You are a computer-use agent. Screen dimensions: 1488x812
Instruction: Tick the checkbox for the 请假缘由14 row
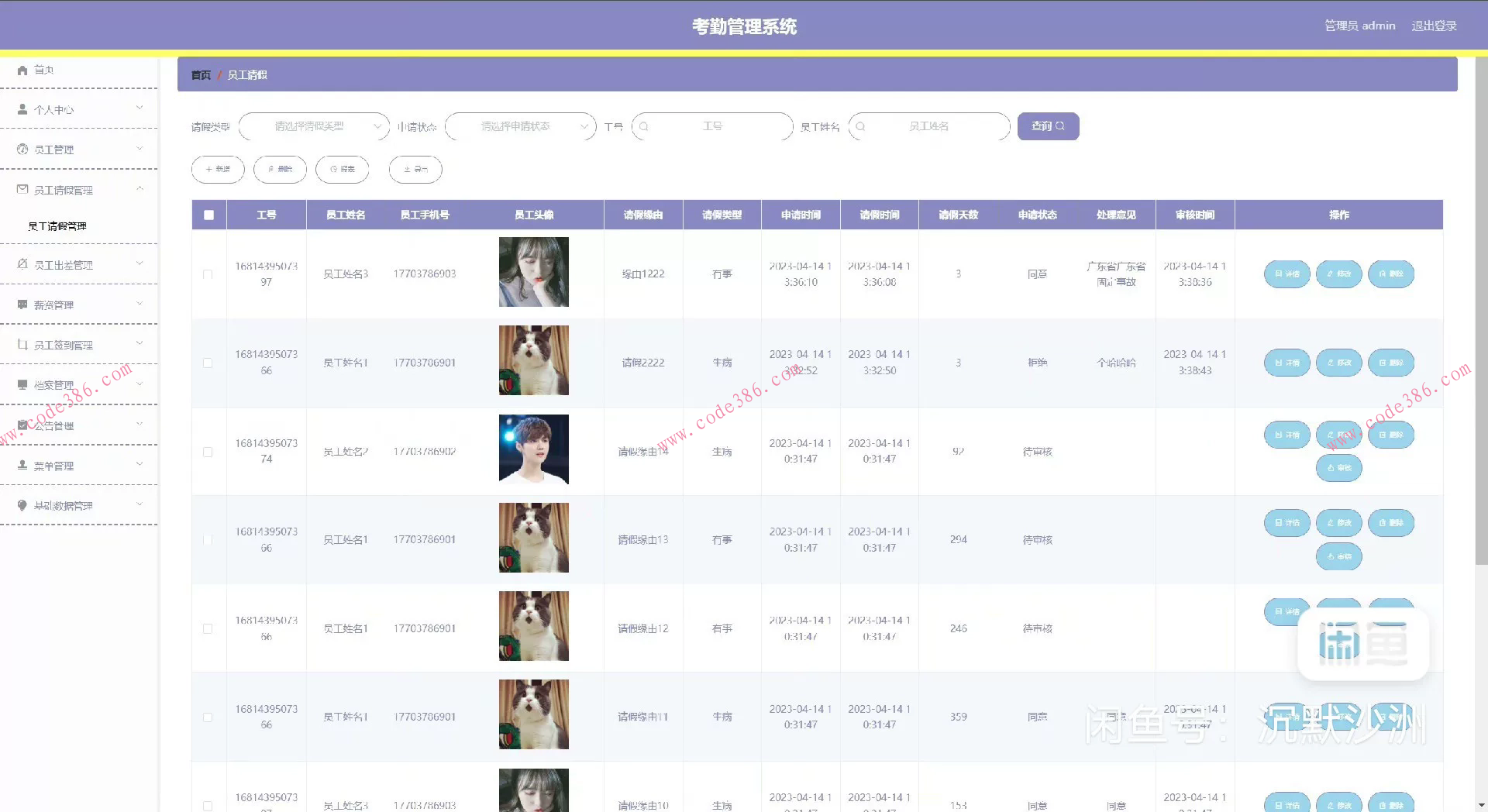pos(208,452)
